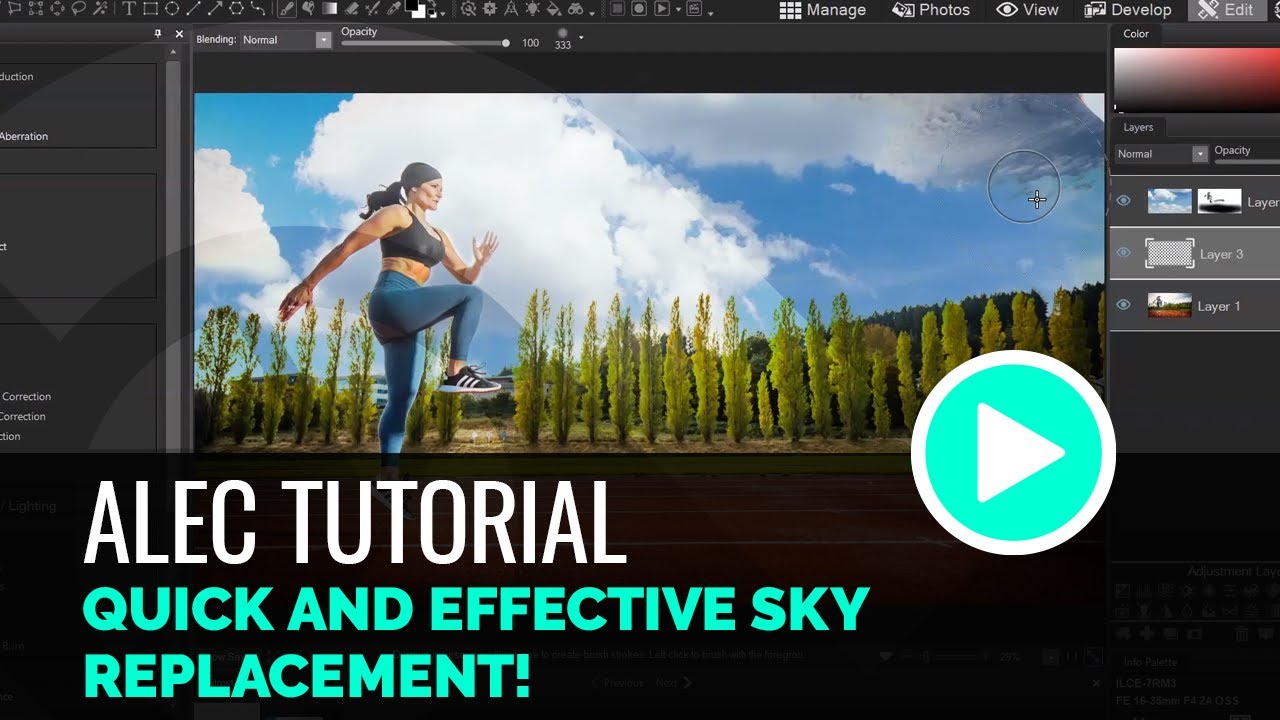1280x720 pixels.
Task: Select the straight line tool
Action: (x=194, y=9)
